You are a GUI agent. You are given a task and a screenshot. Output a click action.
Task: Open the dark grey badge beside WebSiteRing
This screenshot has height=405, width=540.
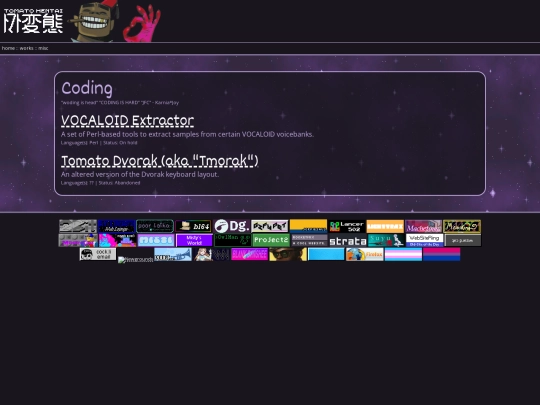(463, 240)
